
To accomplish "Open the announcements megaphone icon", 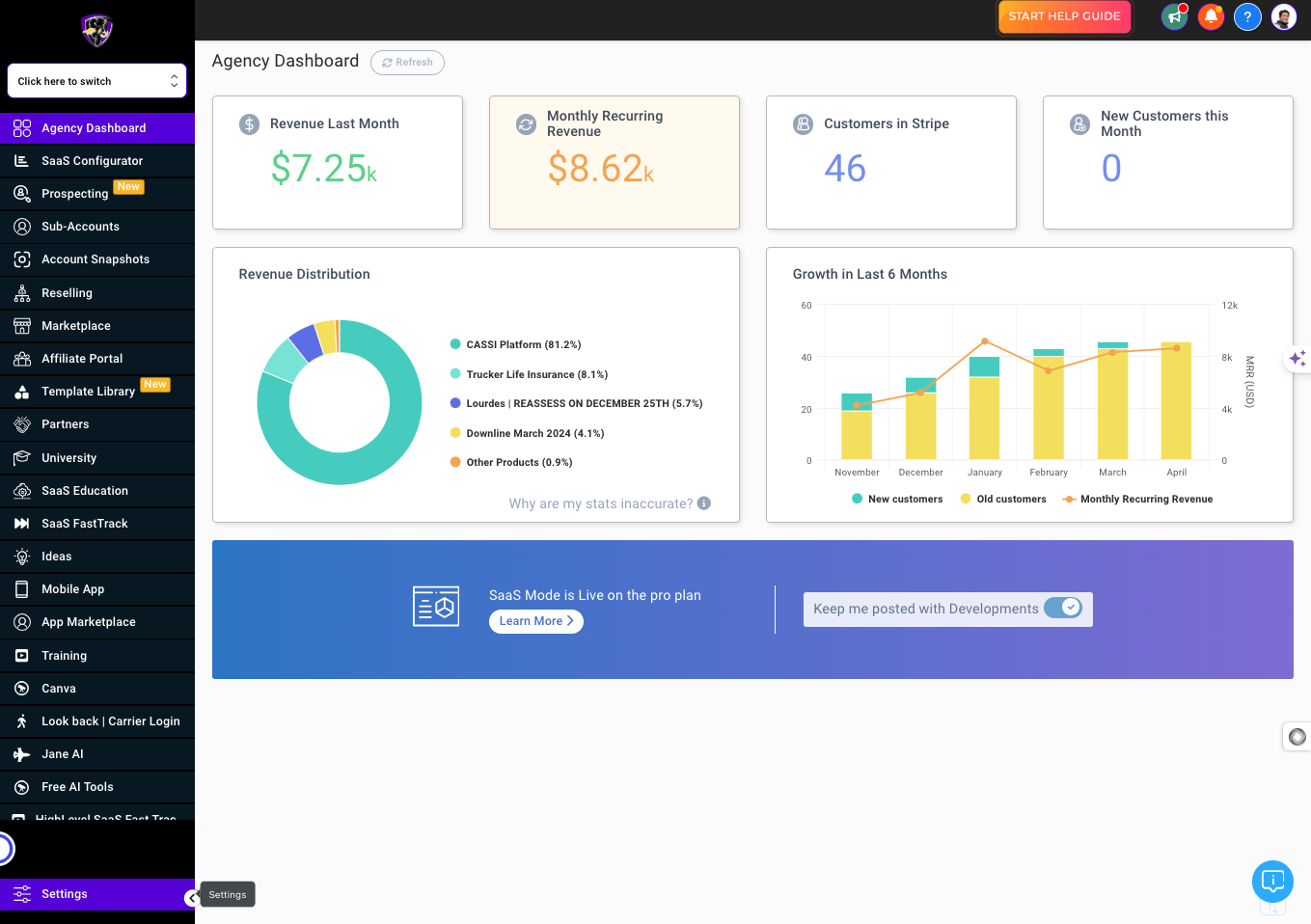I will [x=1174, y=16].
